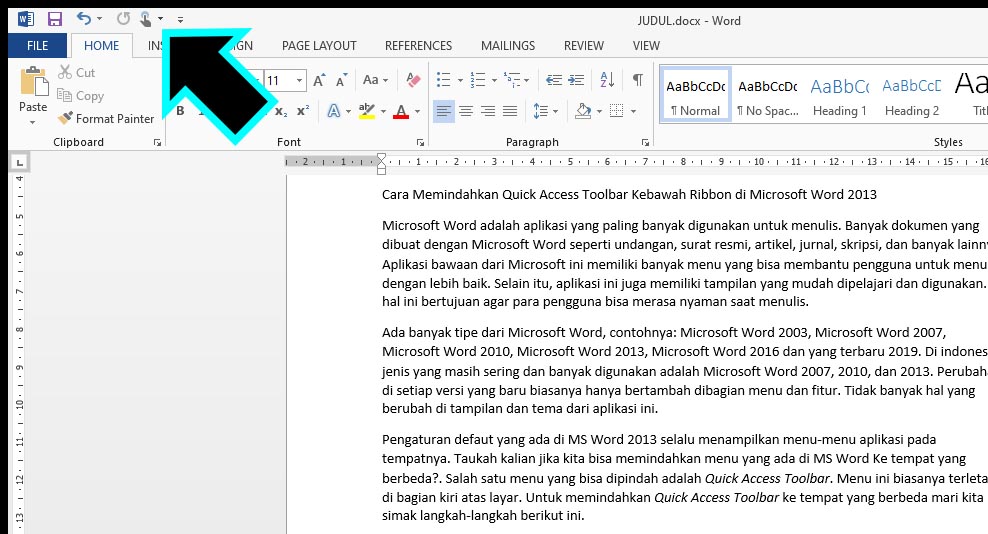Screen dimensions: 988x534
Task: Open the Change Case menu
Action: tap(376, 80)
